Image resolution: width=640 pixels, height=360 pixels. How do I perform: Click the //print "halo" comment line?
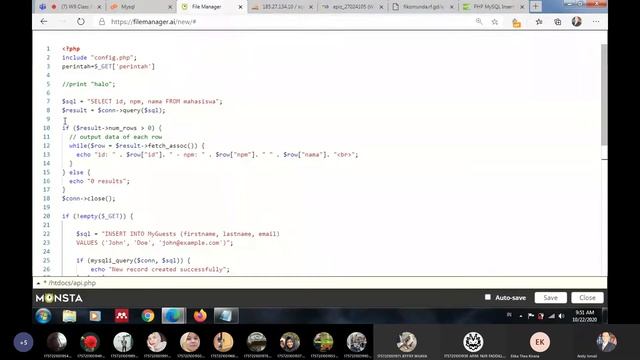[89, 84]
